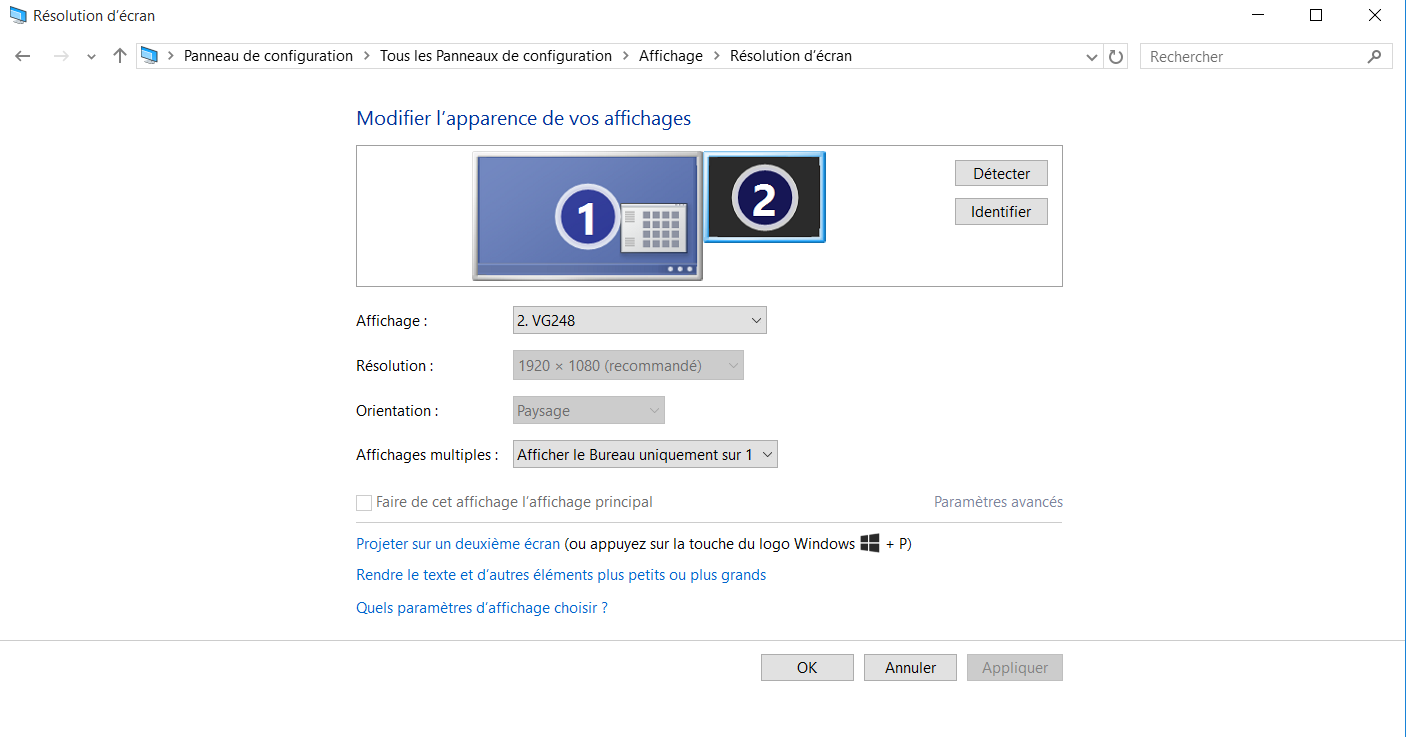Image resolution: width=1406 pixels, height=737 pixels.
Task: Click the control panel icon in address bar
Action: click(x=150, y=56)
